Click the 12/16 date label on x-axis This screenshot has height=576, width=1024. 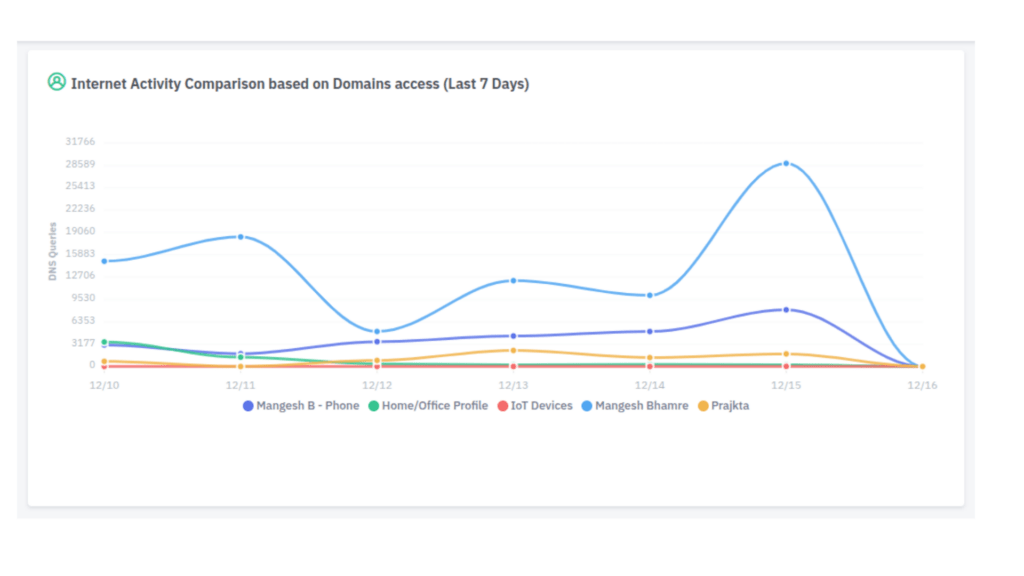coord(922,385)
